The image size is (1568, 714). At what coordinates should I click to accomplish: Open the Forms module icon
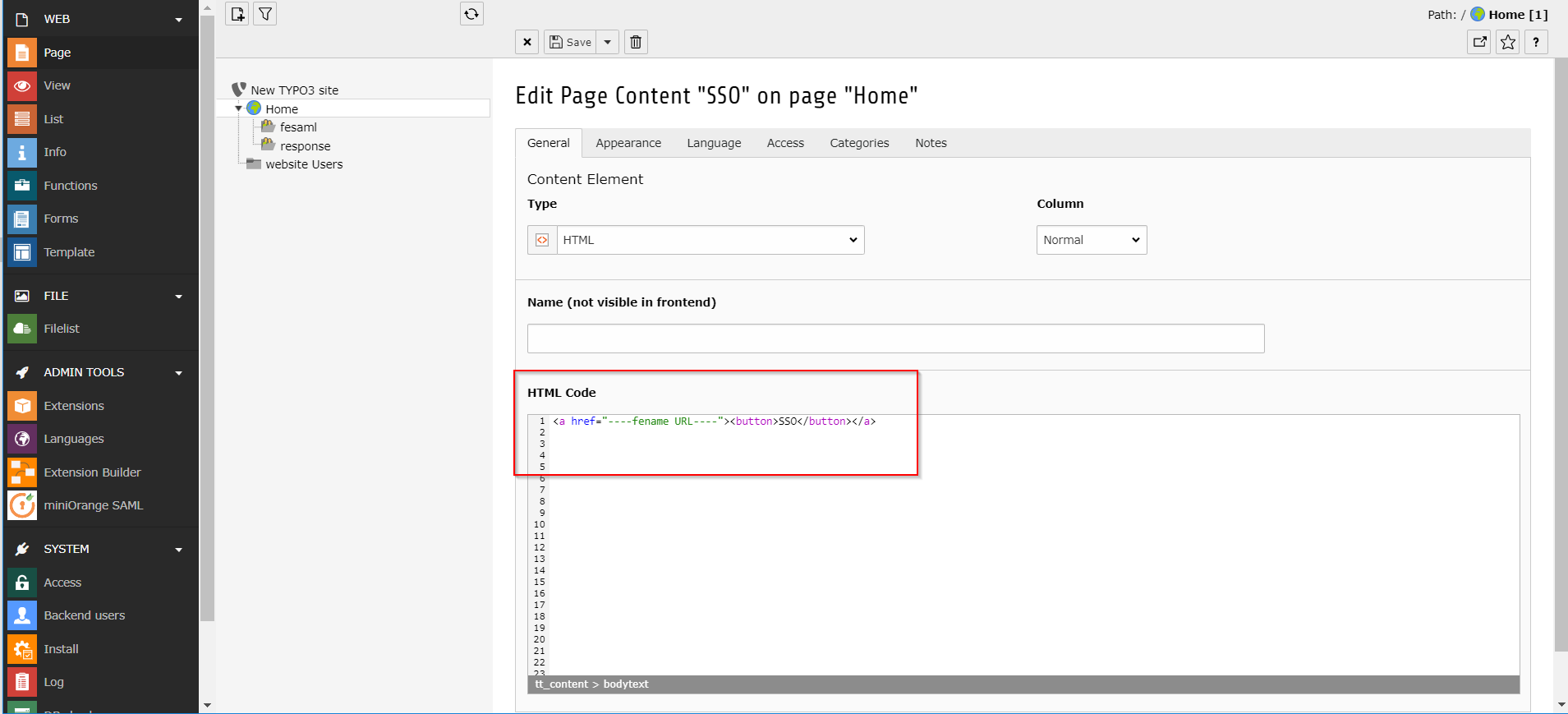click(x=22, y=219)
